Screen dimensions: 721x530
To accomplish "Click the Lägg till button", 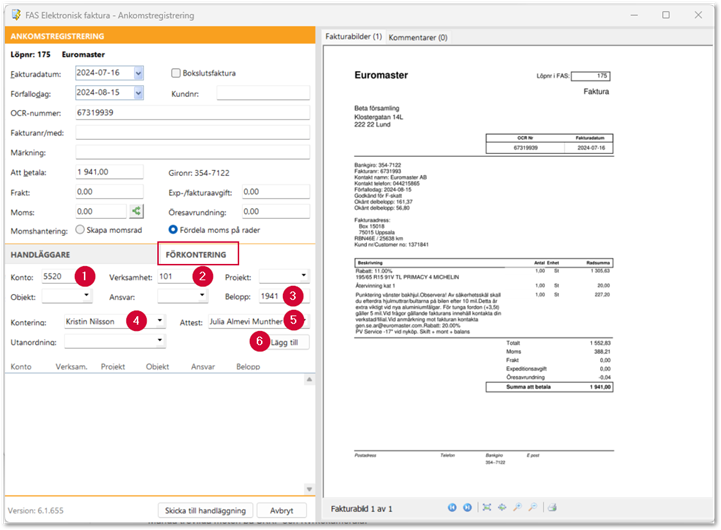I will point(284,342).
